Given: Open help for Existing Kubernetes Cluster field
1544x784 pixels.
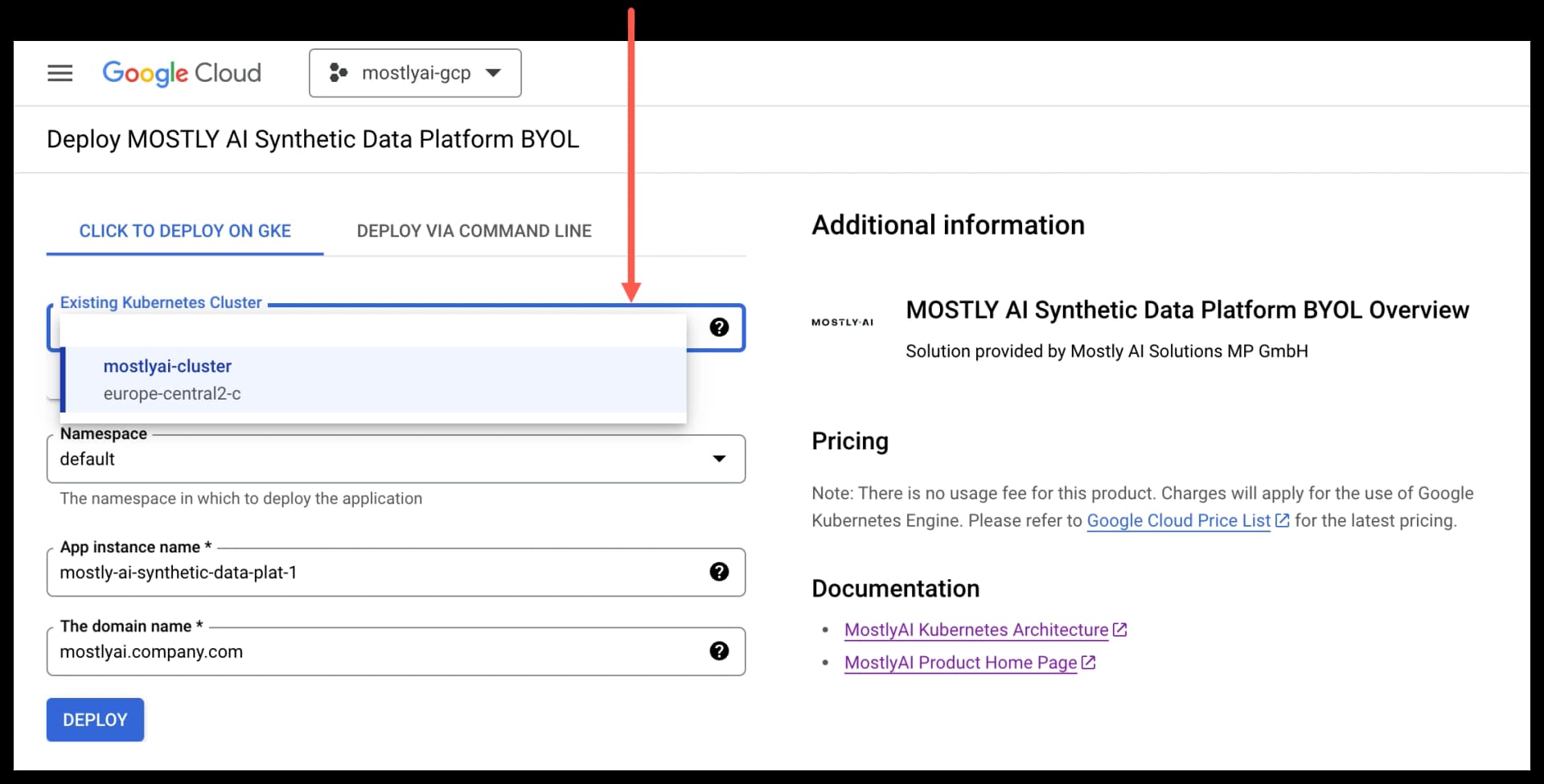Looking at the screenshot, I should tap(719, 327).
